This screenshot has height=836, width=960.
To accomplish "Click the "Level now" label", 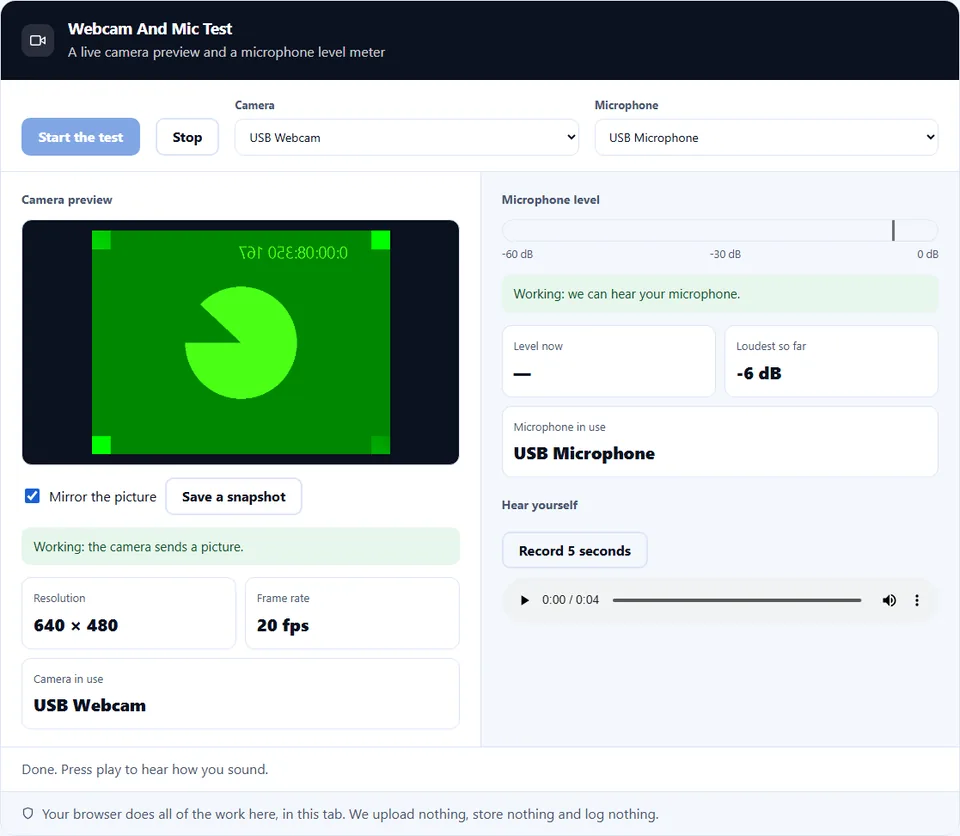I will point(538,346).
